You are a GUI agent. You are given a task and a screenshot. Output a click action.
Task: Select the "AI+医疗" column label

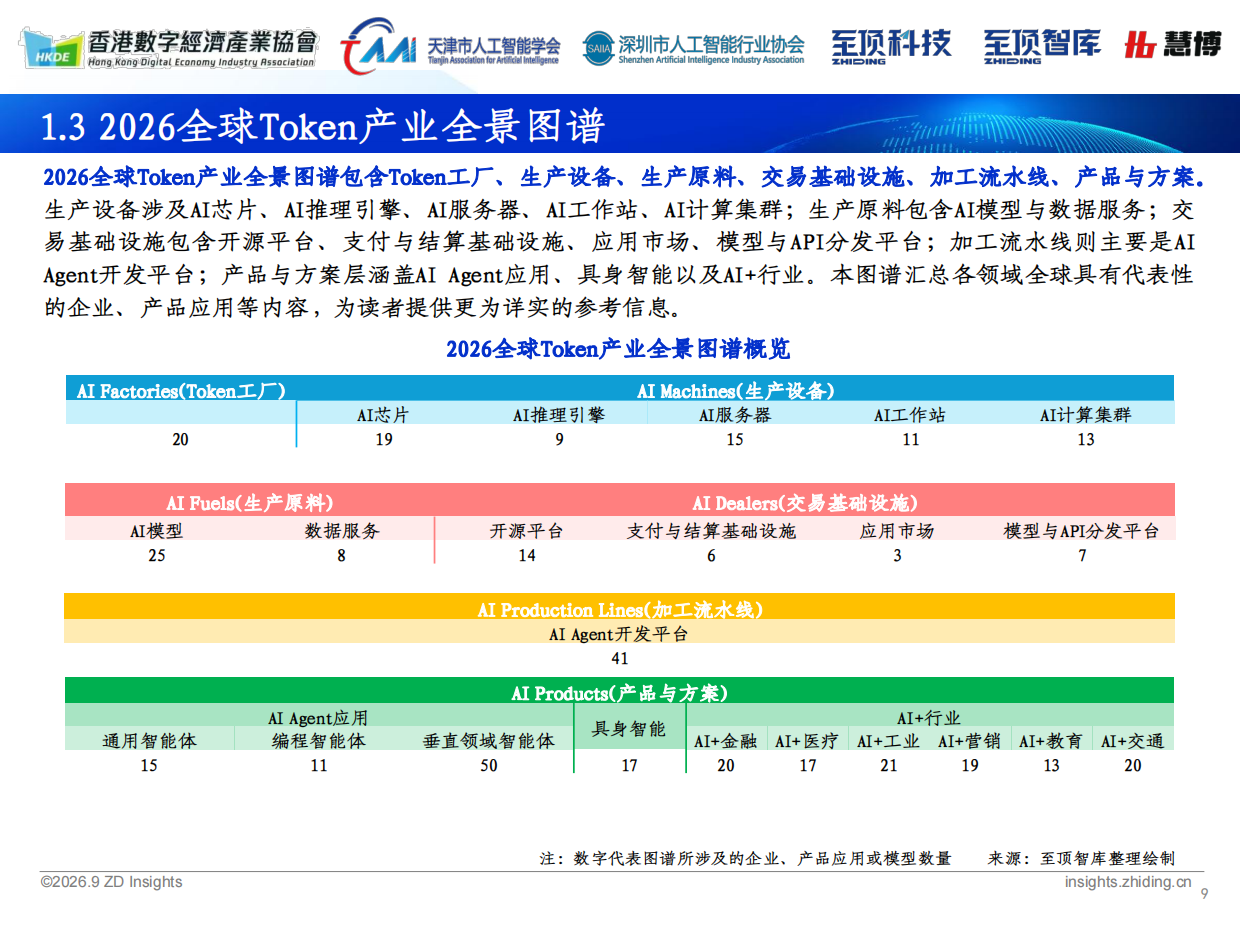(x=807, y=741)
